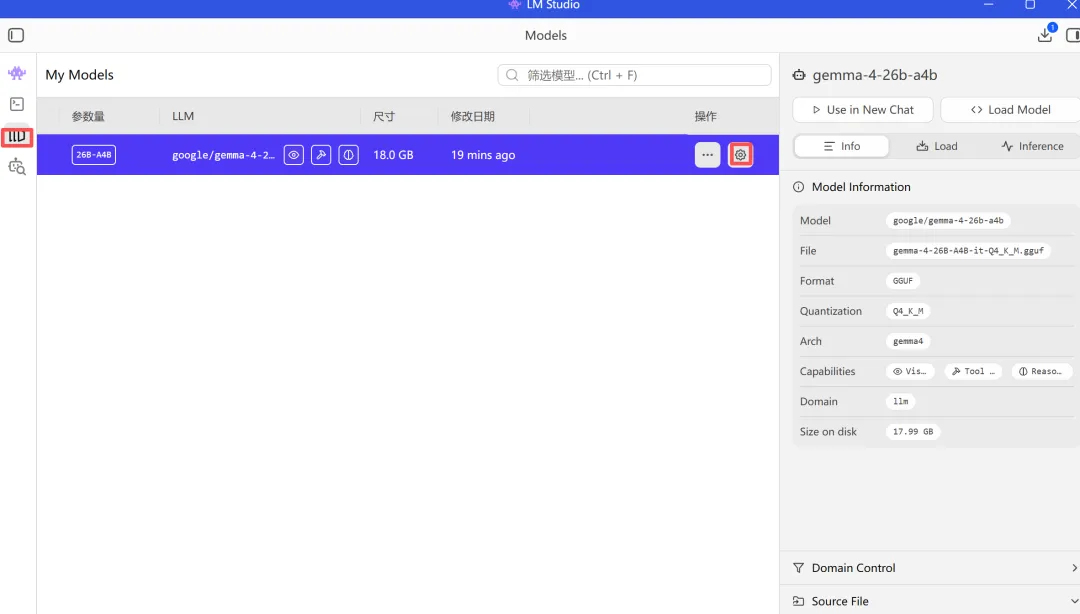Click the gemma4 arch chip
Viewport: 1080px width, 614px height.
[908, 341]
